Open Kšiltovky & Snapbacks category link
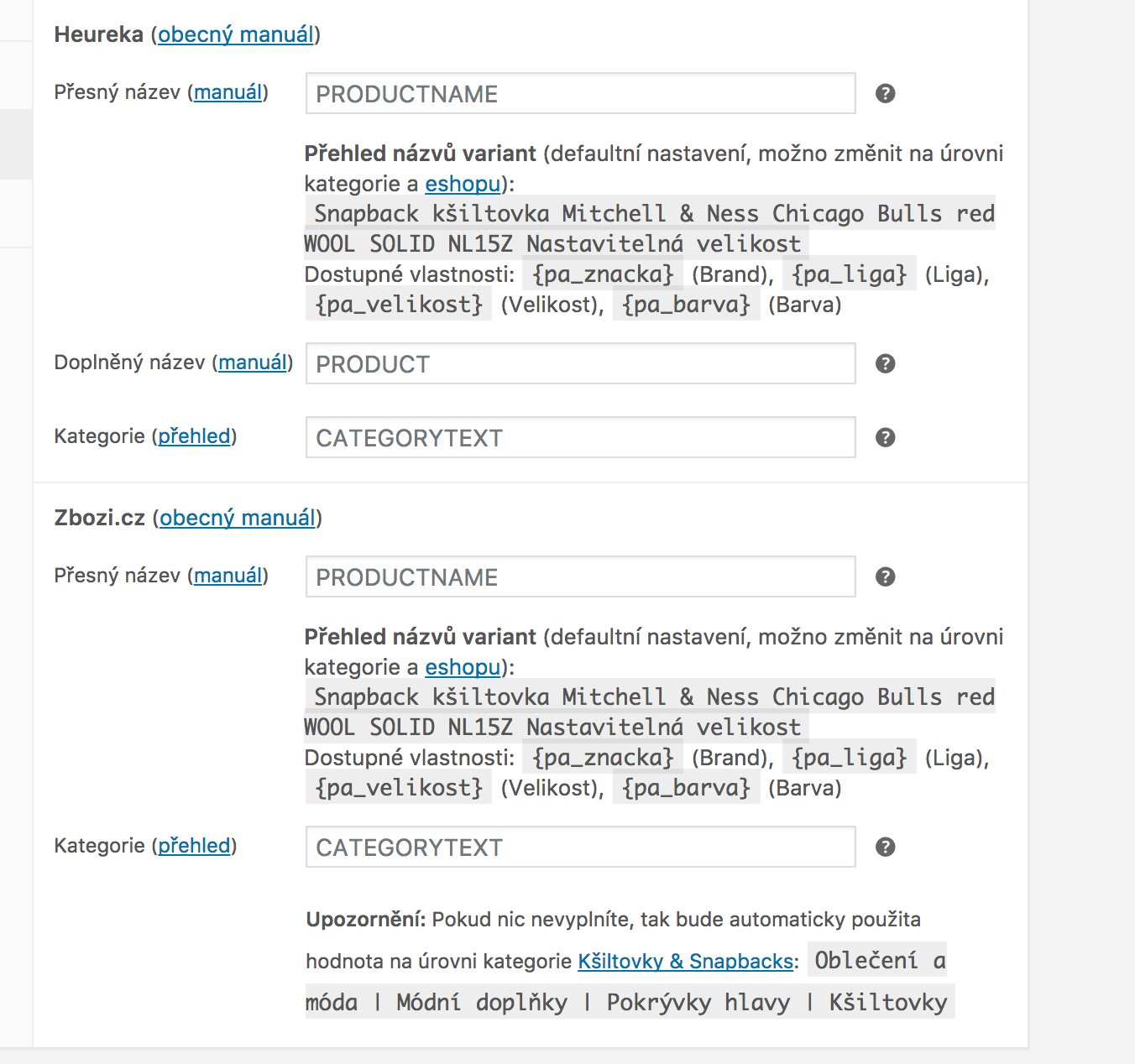1135x1064 pixels. (x=685, y=962)
